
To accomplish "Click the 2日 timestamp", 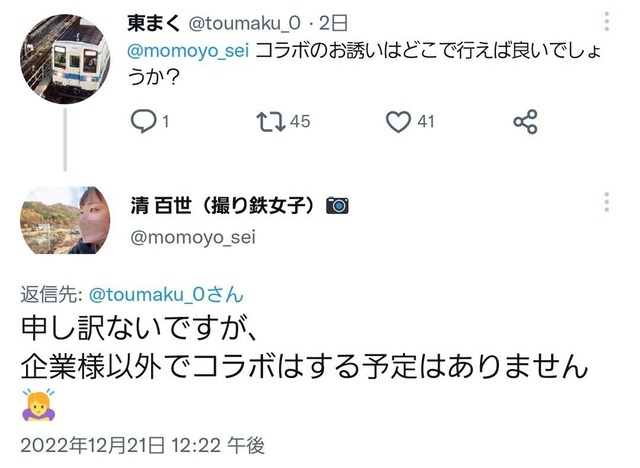I will [x=333, y=23].
